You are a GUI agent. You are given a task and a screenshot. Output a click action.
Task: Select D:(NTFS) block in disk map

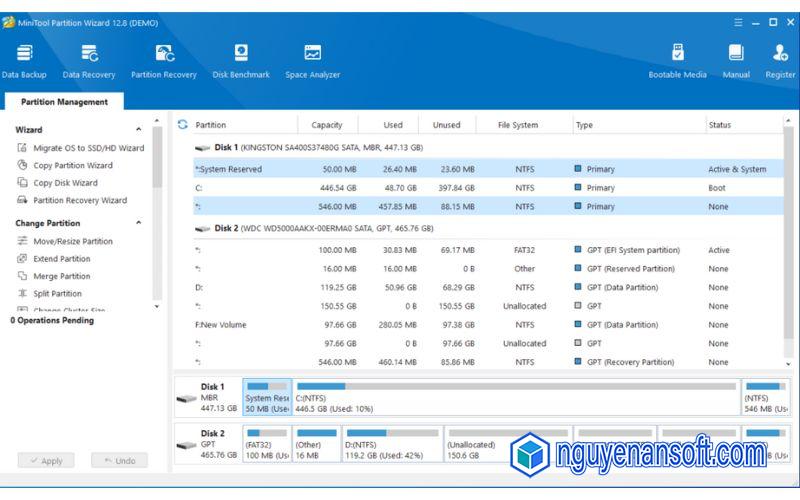tap(392, 444)
